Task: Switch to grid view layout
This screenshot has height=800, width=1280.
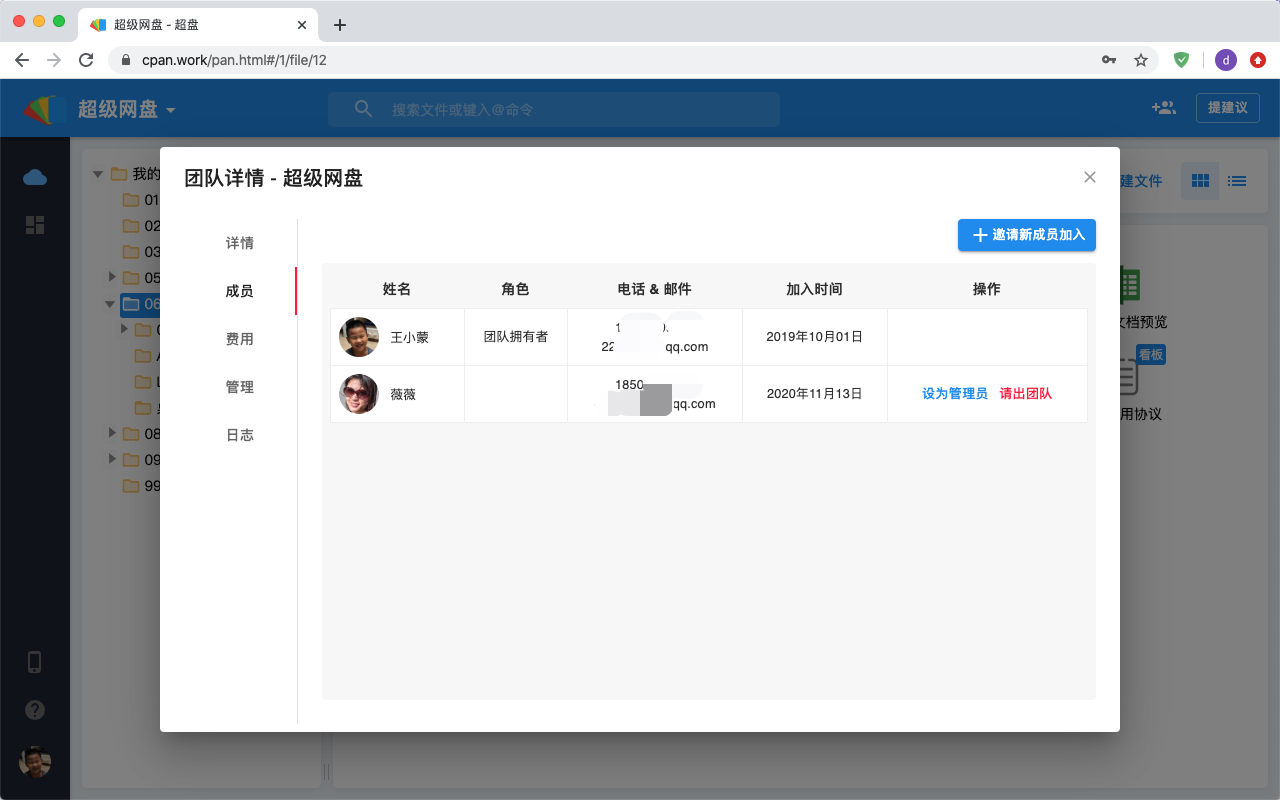Action: [1200, 181]
